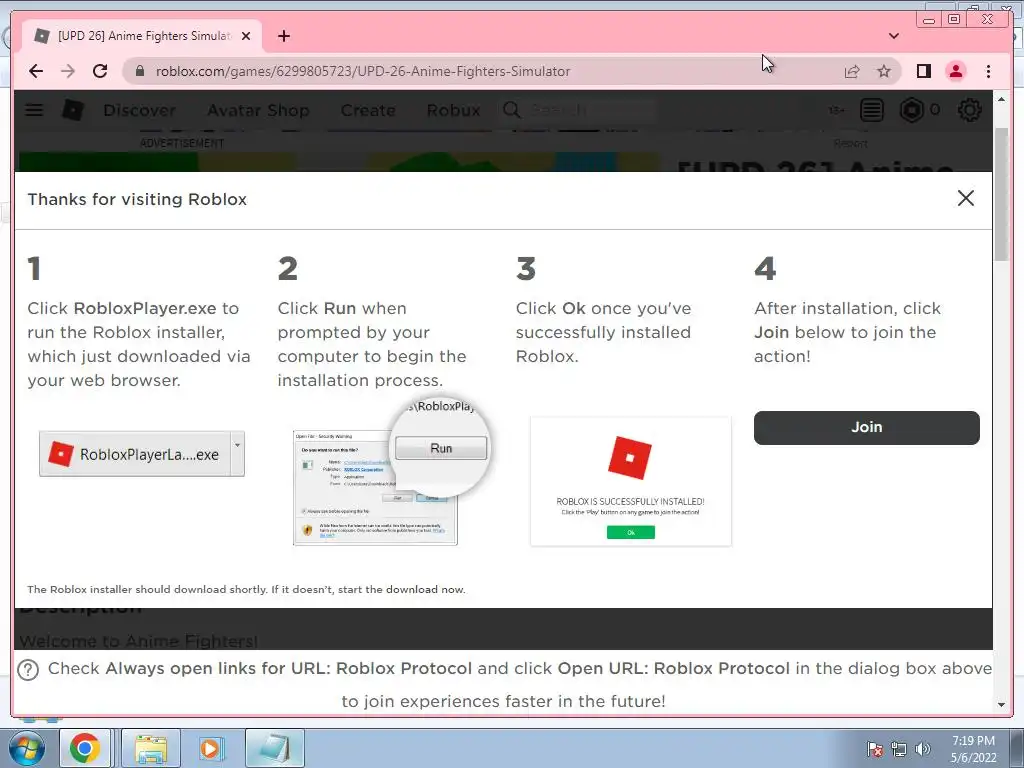The height and width of the screenshot is (768, 1024).
Task: Click the address bar URL
Action: pos(362,71)
